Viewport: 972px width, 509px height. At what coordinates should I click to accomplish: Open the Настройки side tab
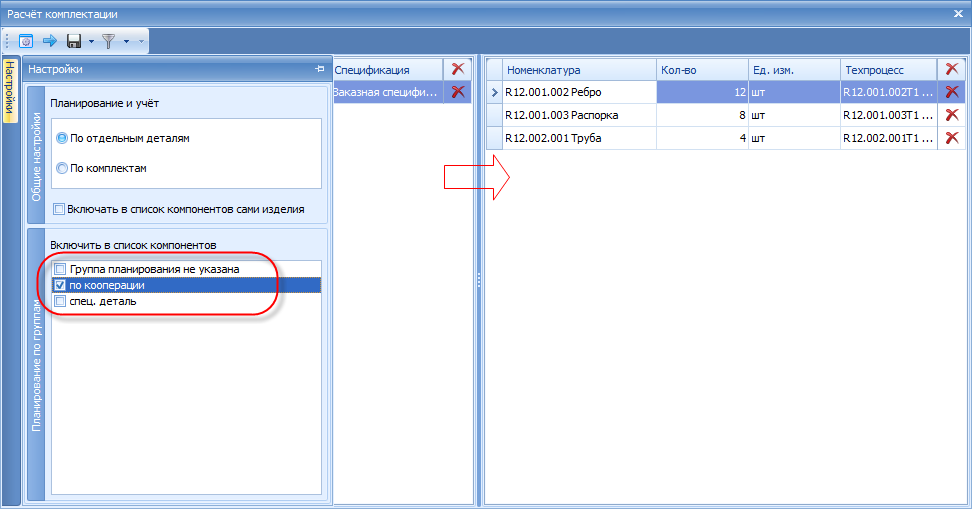tap(11, 91)
